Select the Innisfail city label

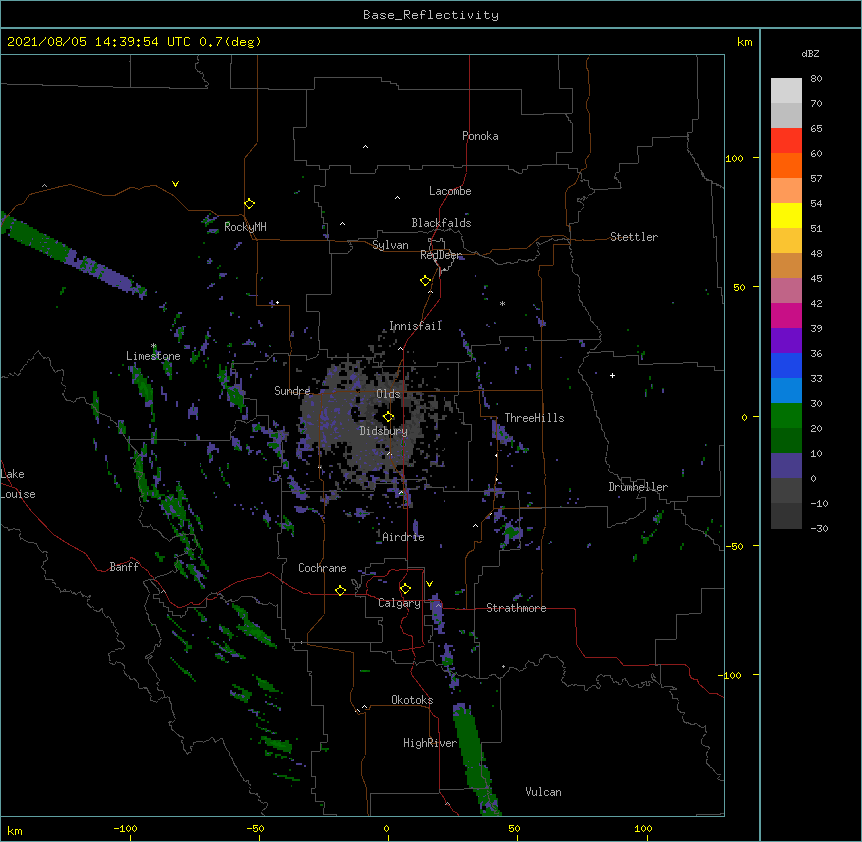coord(415,326)
